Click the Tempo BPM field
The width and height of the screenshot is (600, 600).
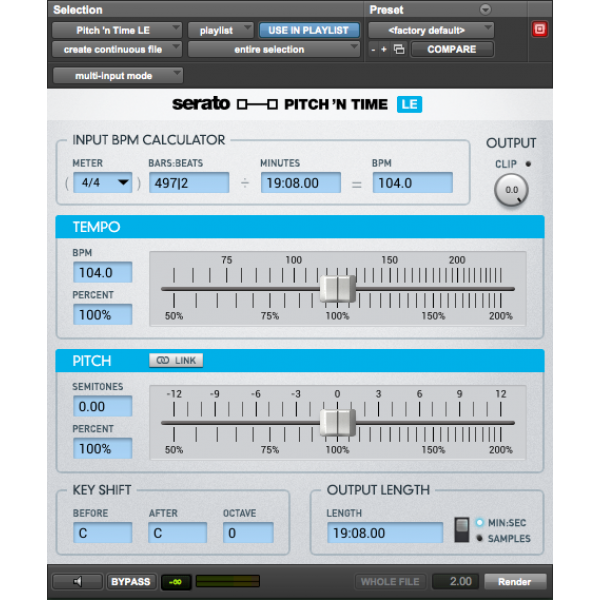103,272
